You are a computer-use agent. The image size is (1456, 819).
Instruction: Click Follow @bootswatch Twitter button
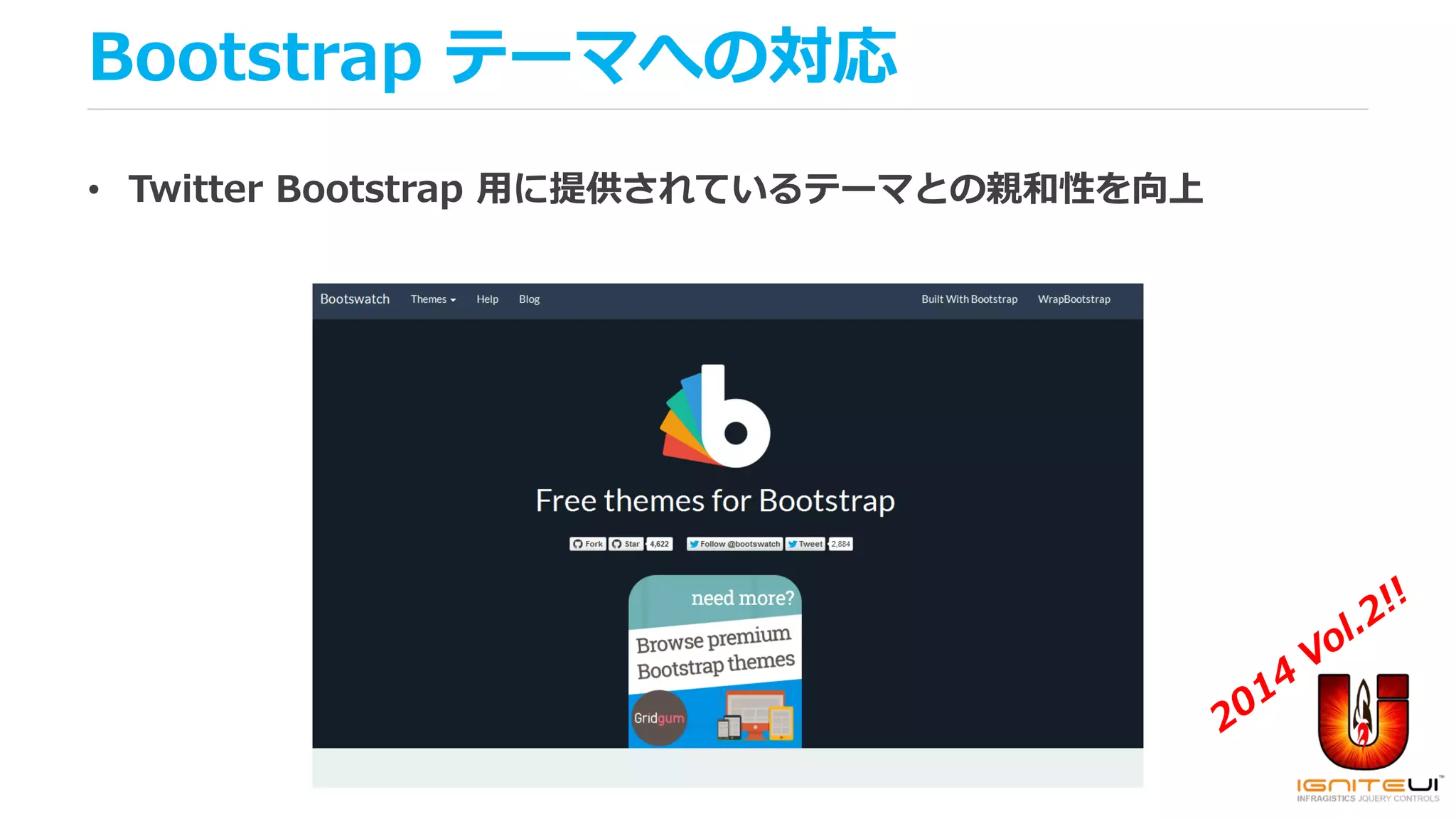(x=734, y=544)
